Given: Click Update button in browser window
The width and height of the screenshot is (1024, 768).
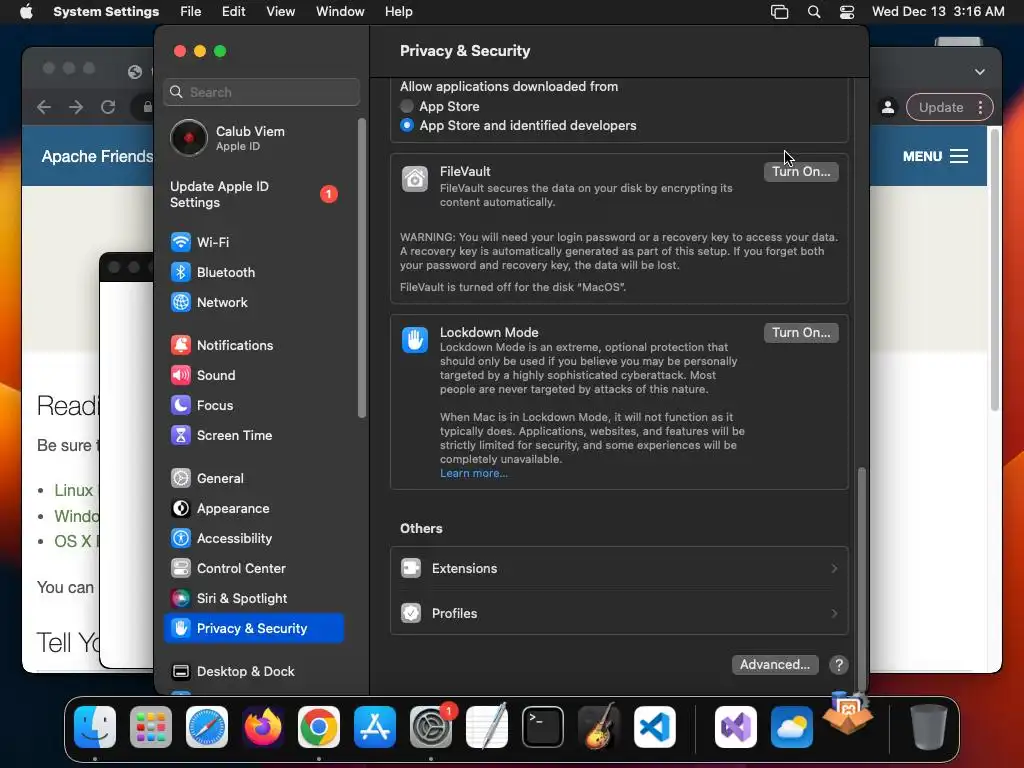Looking at the screenshot, I should pos(940,107).
